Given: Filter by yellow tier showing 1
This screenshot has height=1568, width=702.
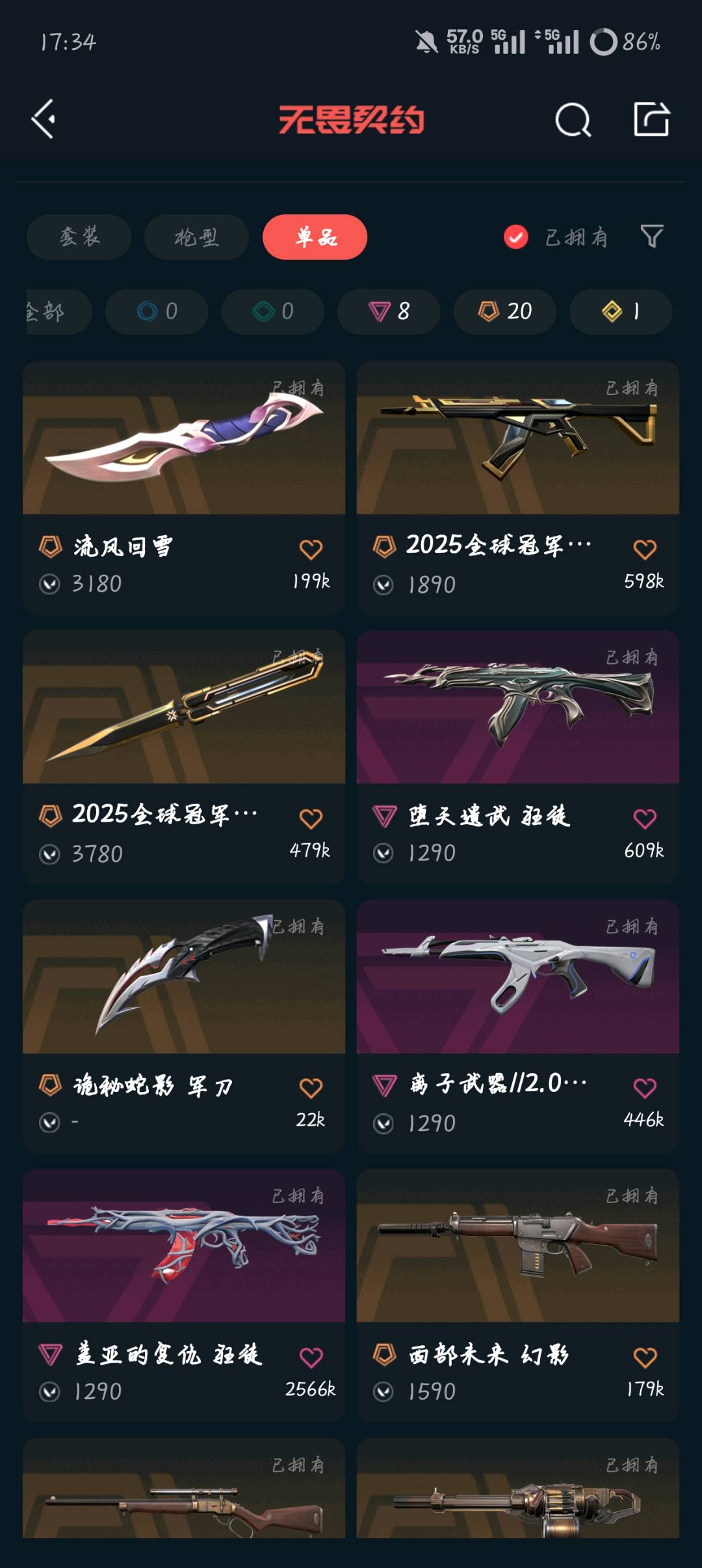Looking at the screenshot, I should click(621, 312).
